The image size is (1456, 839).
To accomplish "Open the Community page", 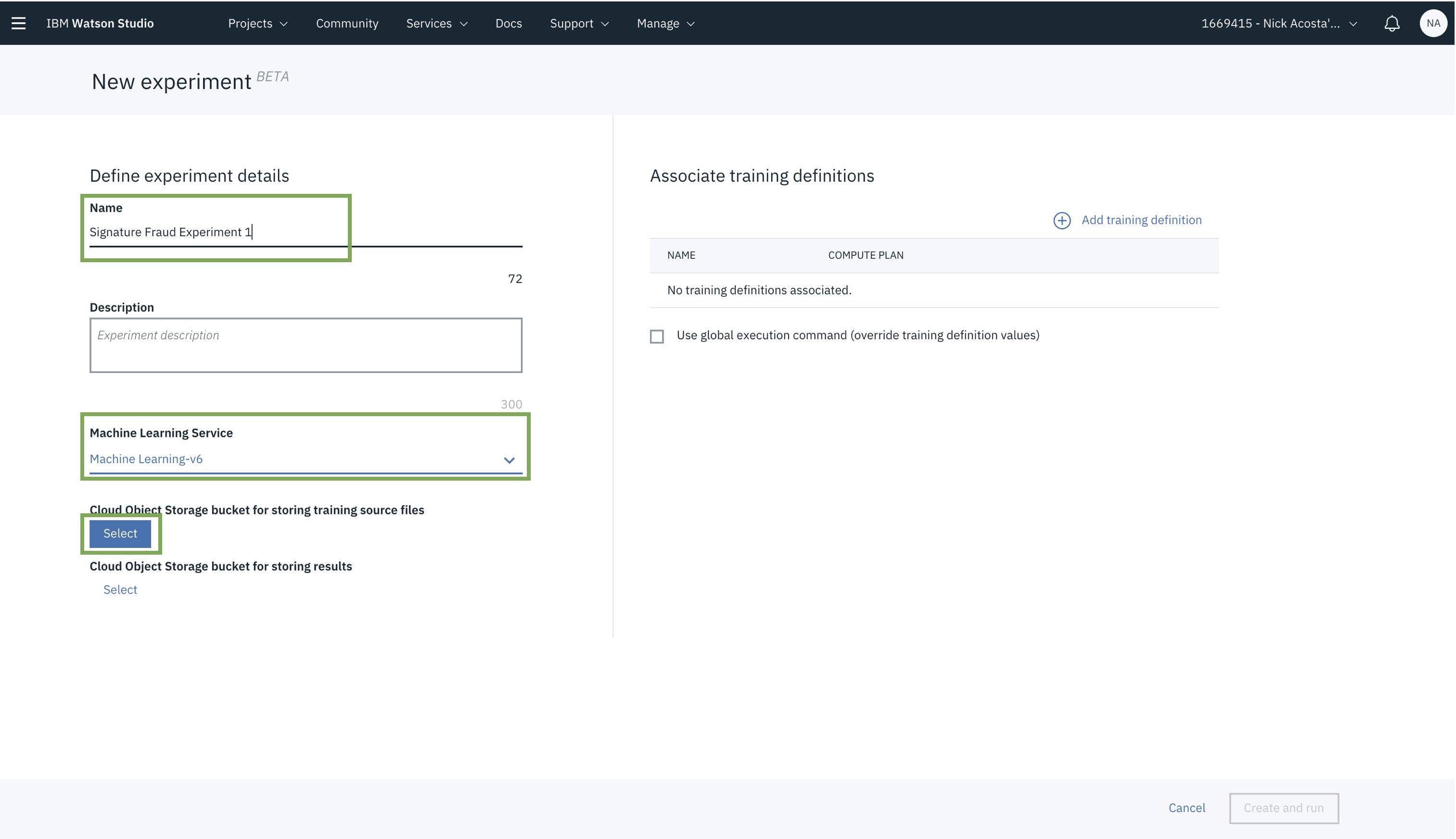I will pos(347,24).
